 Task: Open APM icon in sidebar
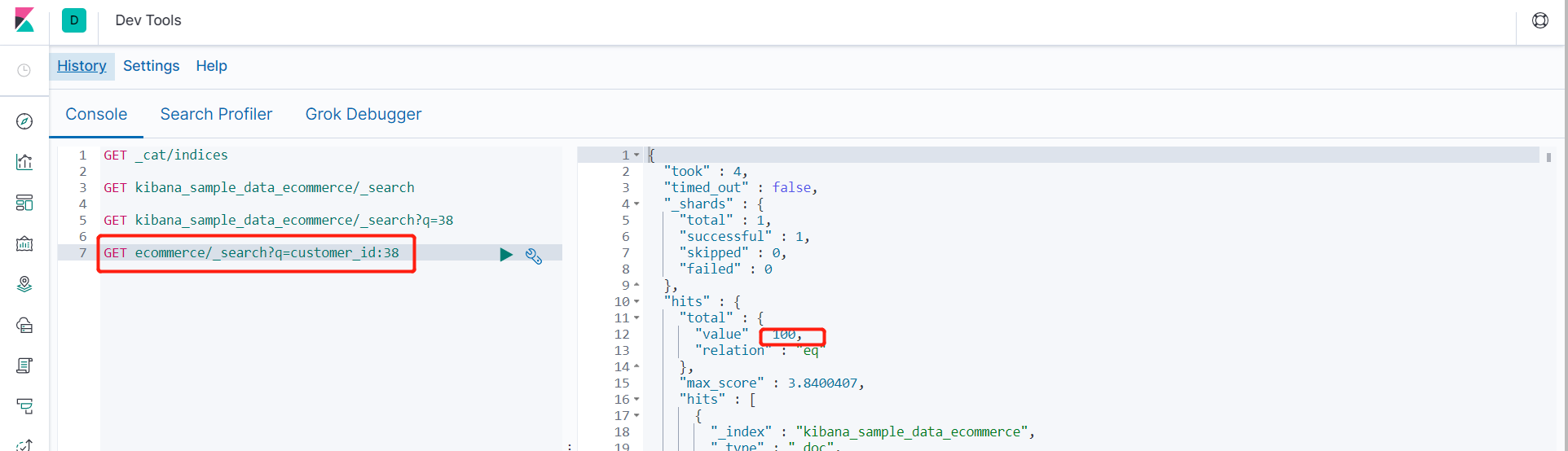pyautogui.click(x=24, y=405)
